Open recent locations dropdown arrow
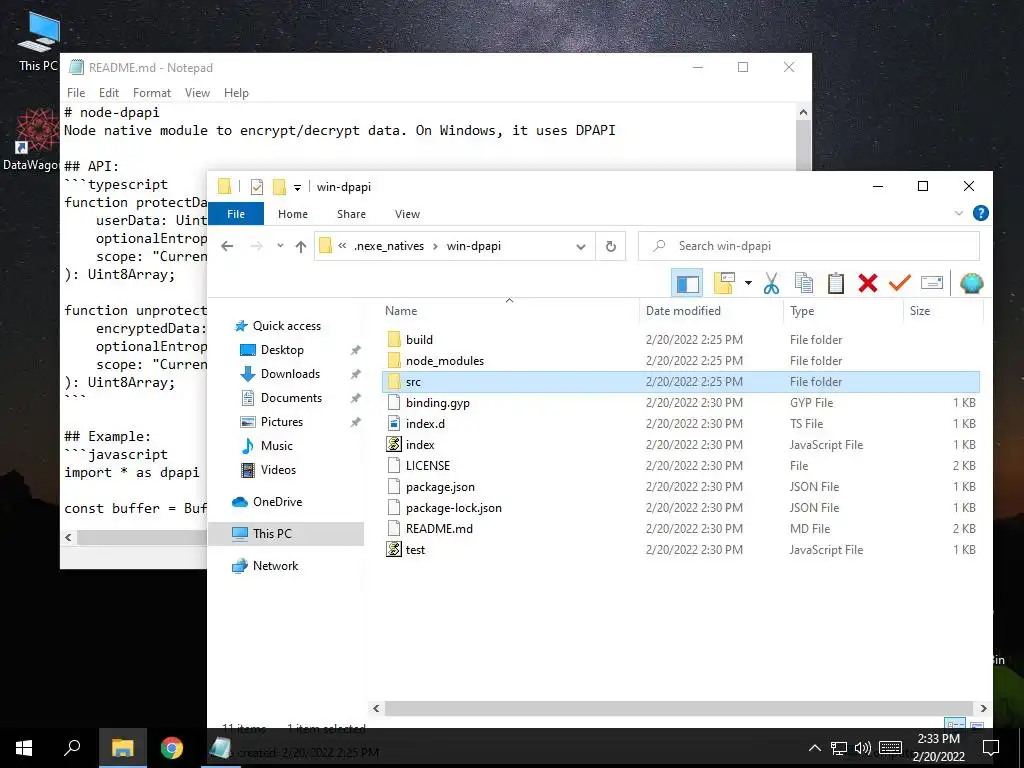 coord(280,246)
